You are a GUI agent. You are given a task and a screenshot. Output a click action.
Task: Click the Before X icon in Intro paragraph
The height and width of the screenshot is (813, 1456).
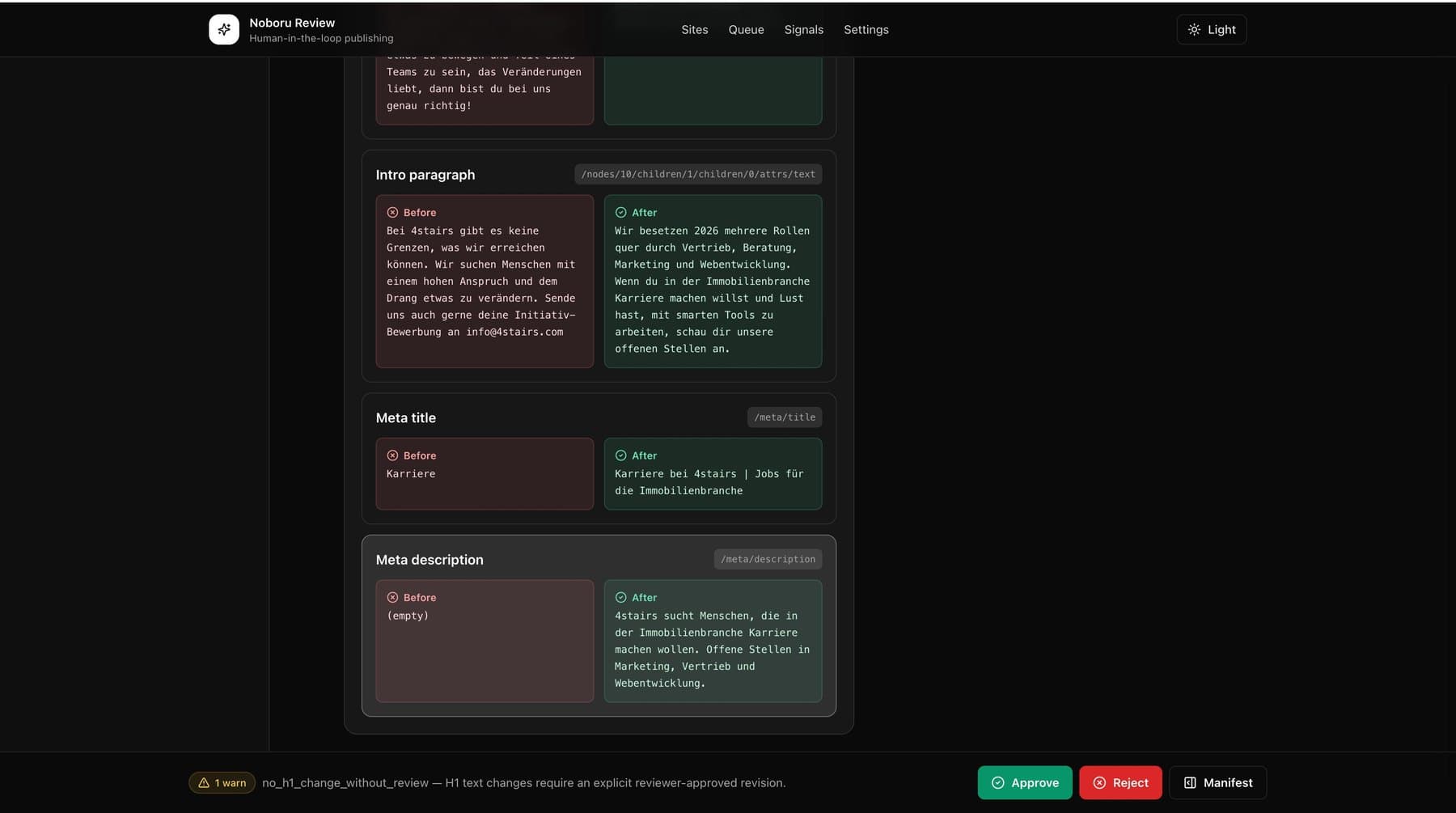point(392,213)
